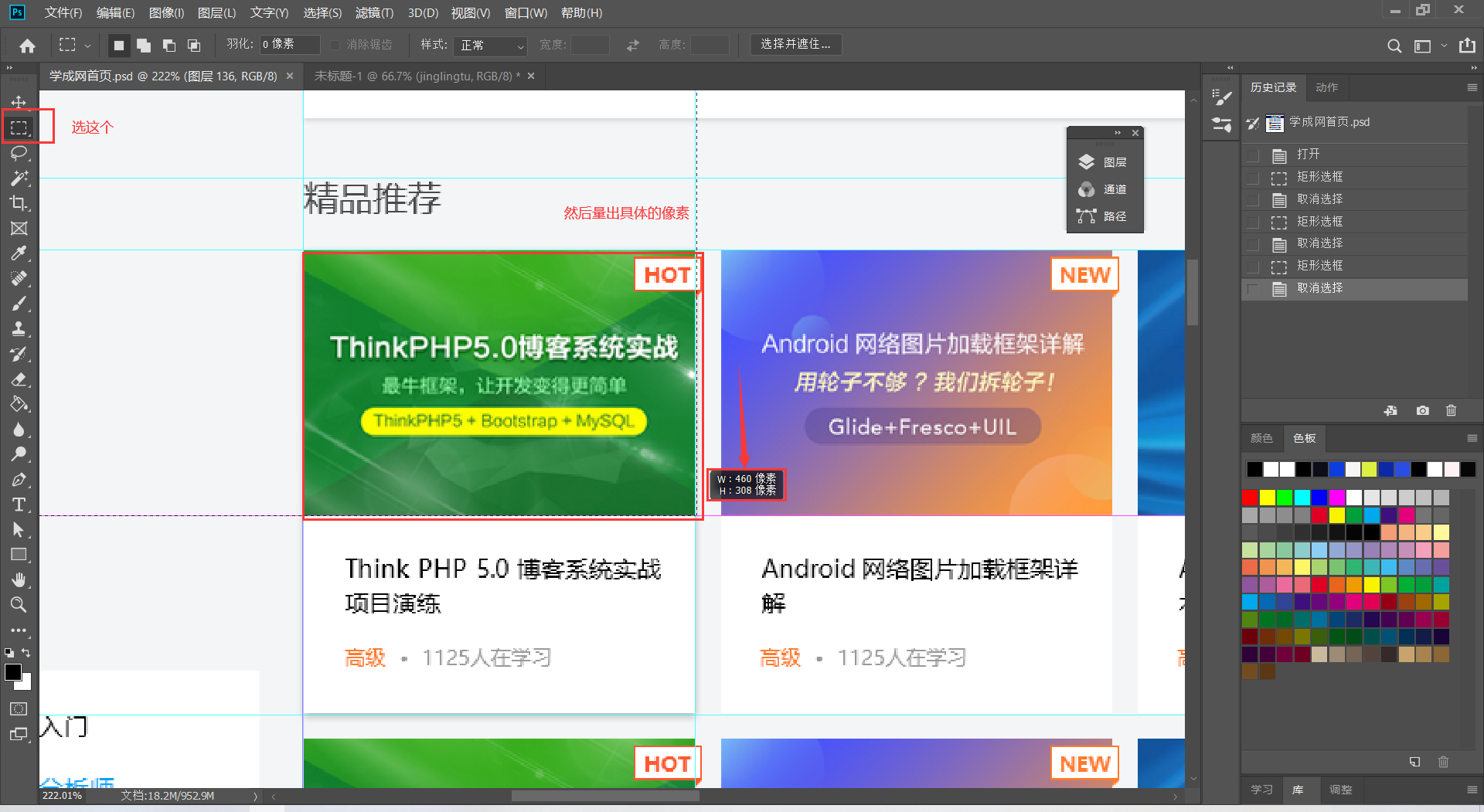Open the Search magnifier icon at top right
Viewport: 1484px width, 812px height.
(1394, 46)
